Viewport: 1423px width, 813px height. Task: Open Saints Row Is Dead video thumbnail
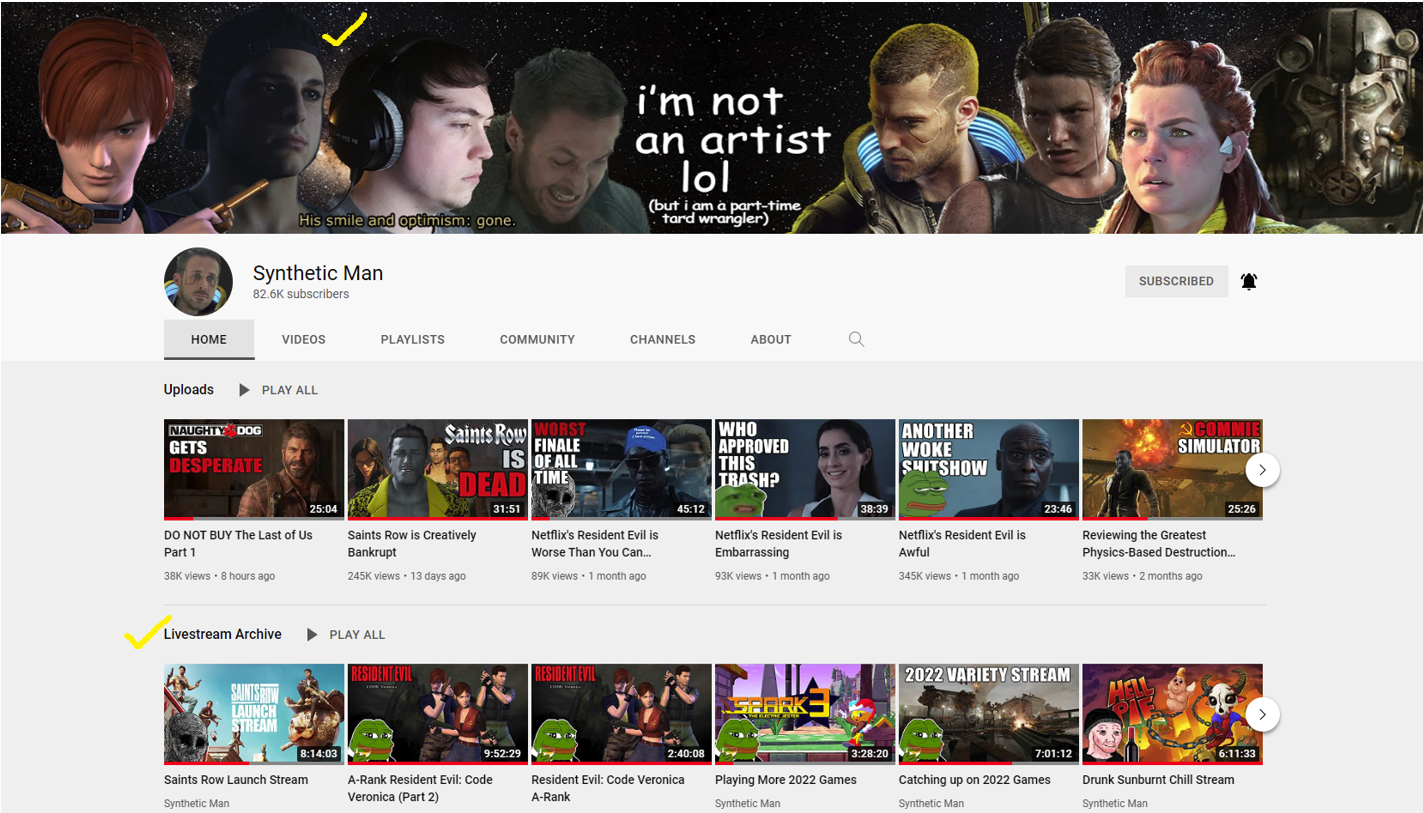pyautogui.click(x=438, y=469)
